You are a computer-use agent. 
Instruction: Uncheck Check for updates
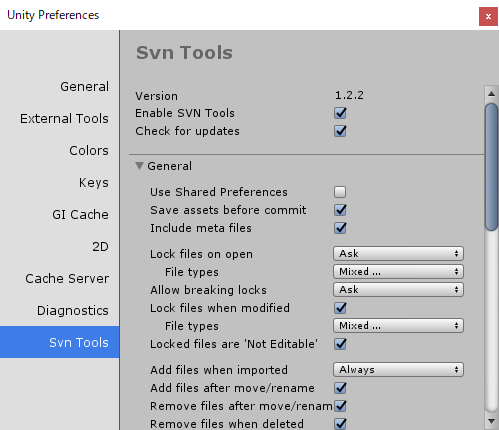pos(340,131)
